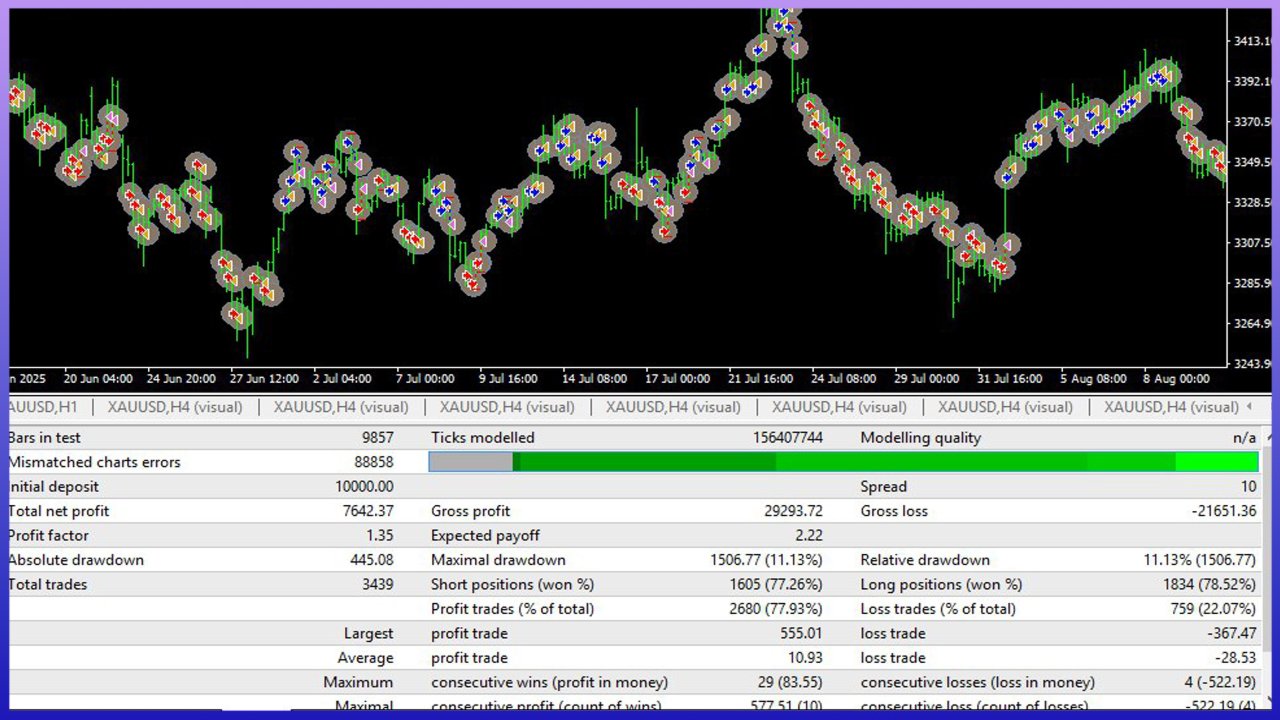
Task: Click 'Loss trades (% of total)' label
Action: tap(938, 609)
